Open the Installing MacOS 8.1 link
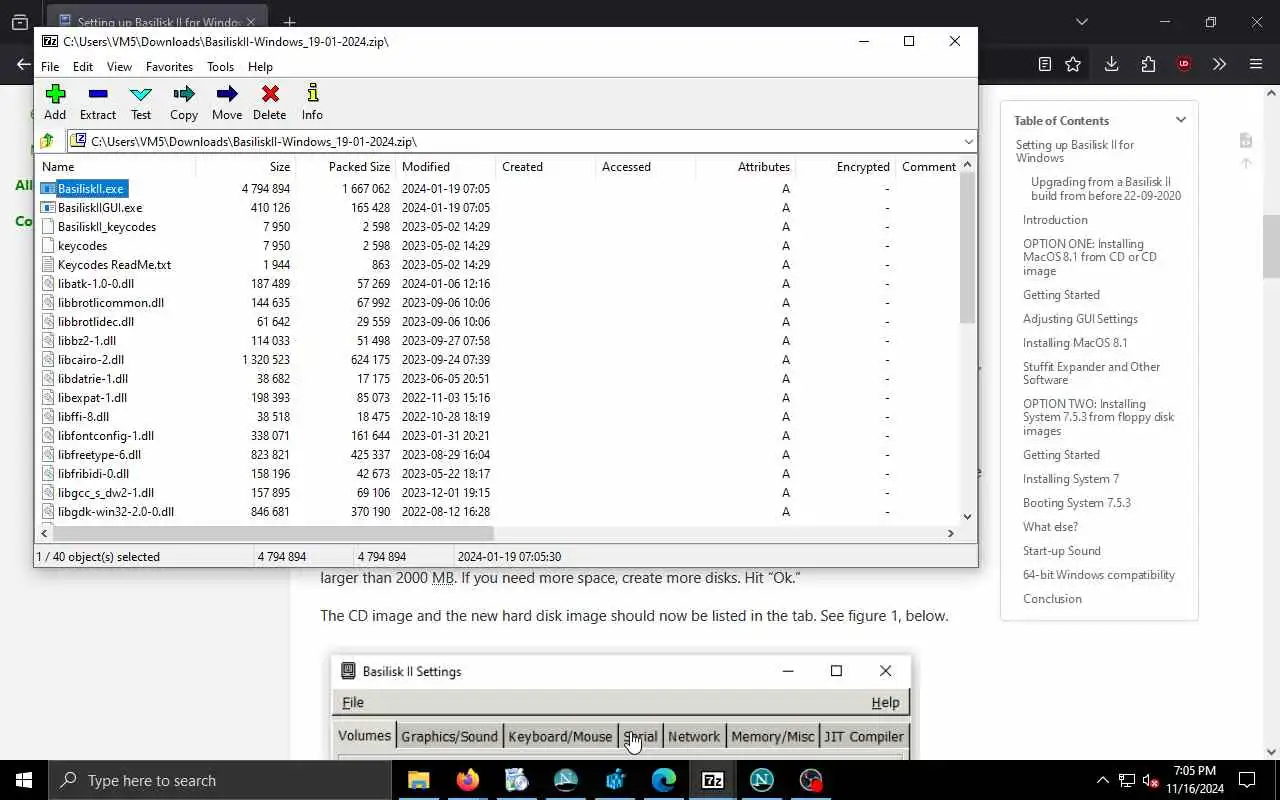This screenshot has width=1280, height=800. [1075, 343]
